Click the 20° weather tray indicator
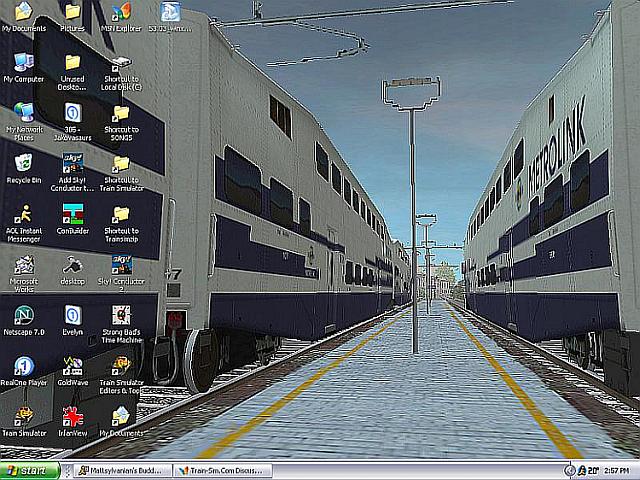The width and height of the screenshot is (640, 480). [593, 471]
